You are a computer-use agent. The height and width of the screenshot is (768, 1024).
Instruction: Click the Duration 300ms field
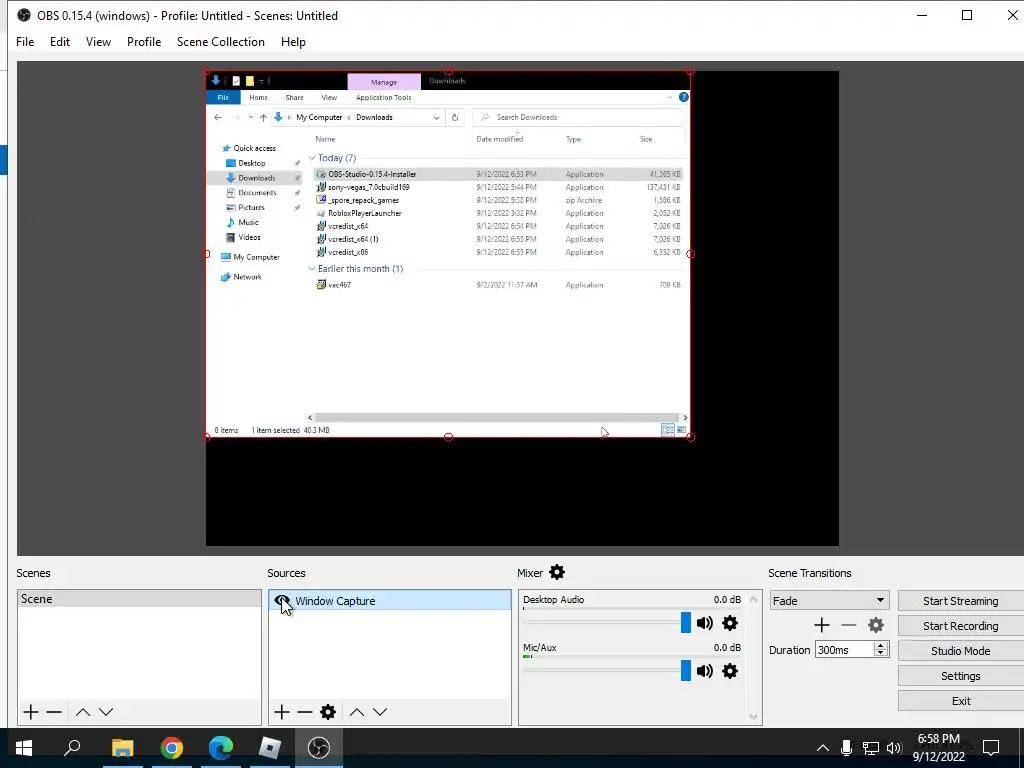[844, 650]
